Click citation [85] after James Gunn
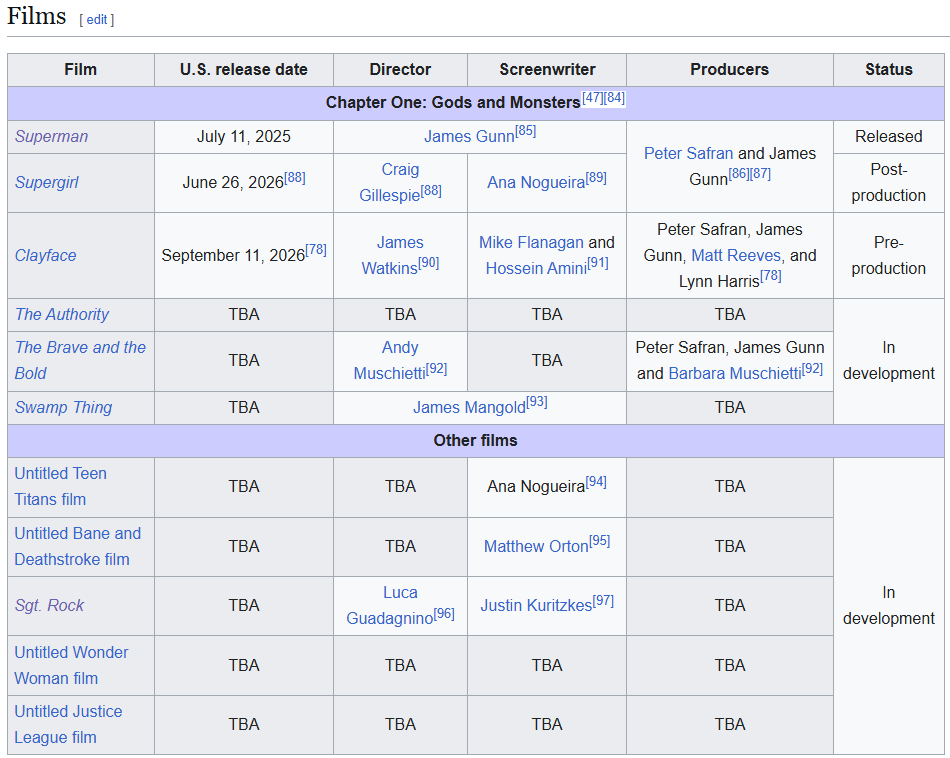Screen dimensions: 950x758 coord(525,131)
